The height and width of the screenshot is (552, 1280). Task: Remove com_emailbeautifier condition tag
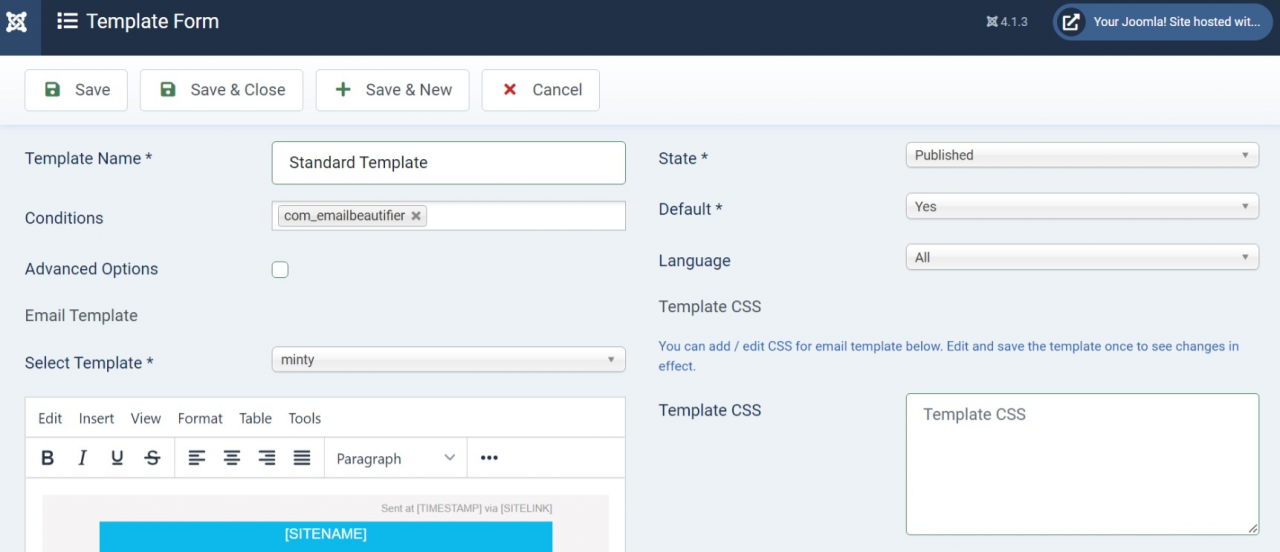(x=416, y=216)
